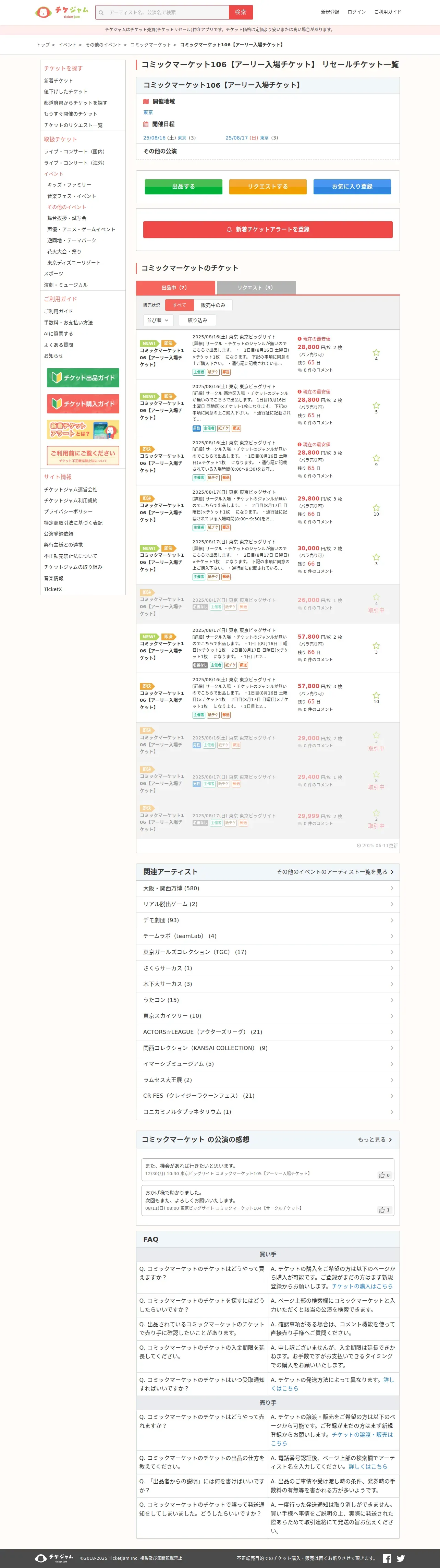Click the チケット購入ガイド banner
Viewport: 440px width, 1568px height.
click(83, 403)
